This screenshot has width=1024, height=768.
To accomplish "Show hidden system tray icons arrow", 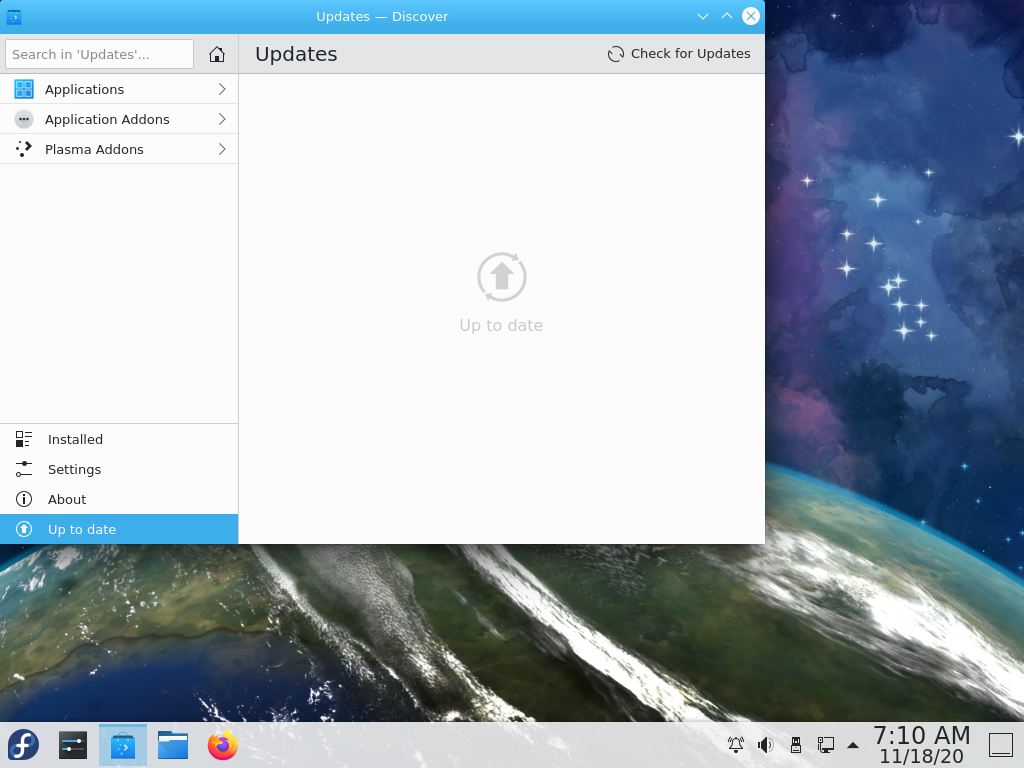I will point(853,745).
